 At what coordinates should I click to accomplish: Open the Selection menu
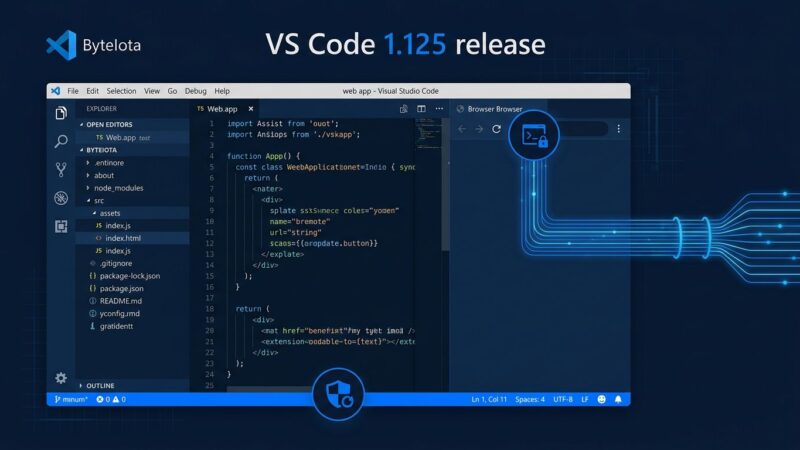point(121,91)
